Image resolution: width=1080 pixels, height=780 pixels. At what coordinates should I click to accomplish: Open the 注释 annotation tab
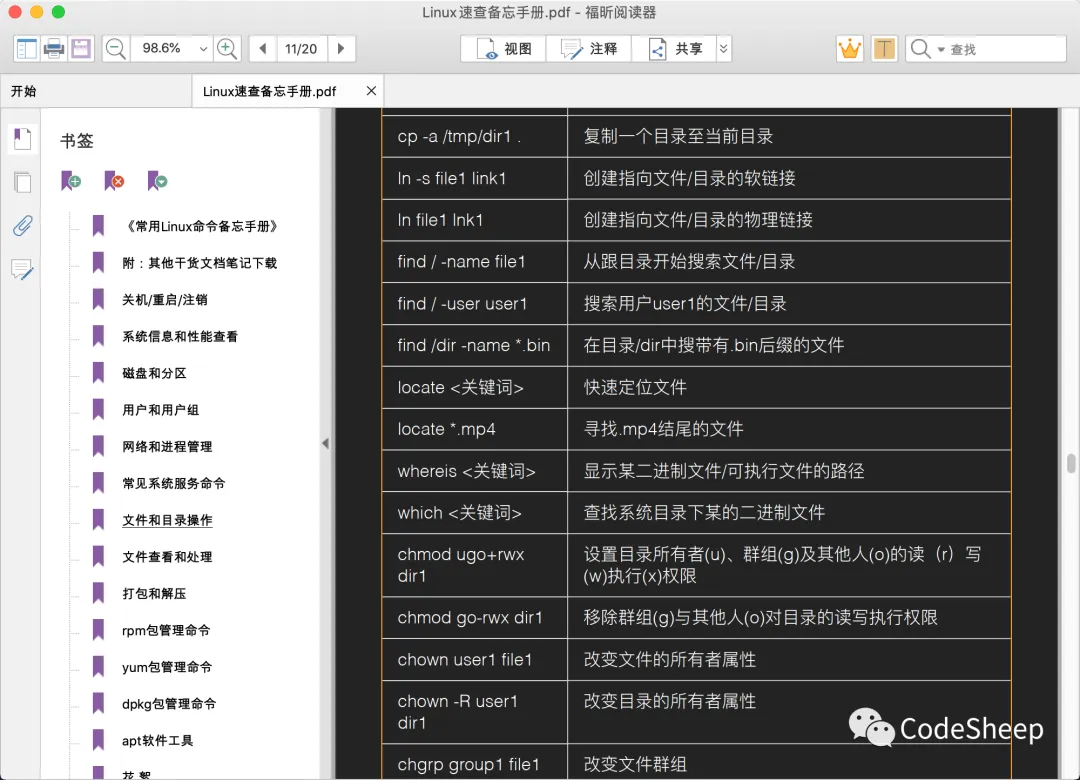pos(589,49)
